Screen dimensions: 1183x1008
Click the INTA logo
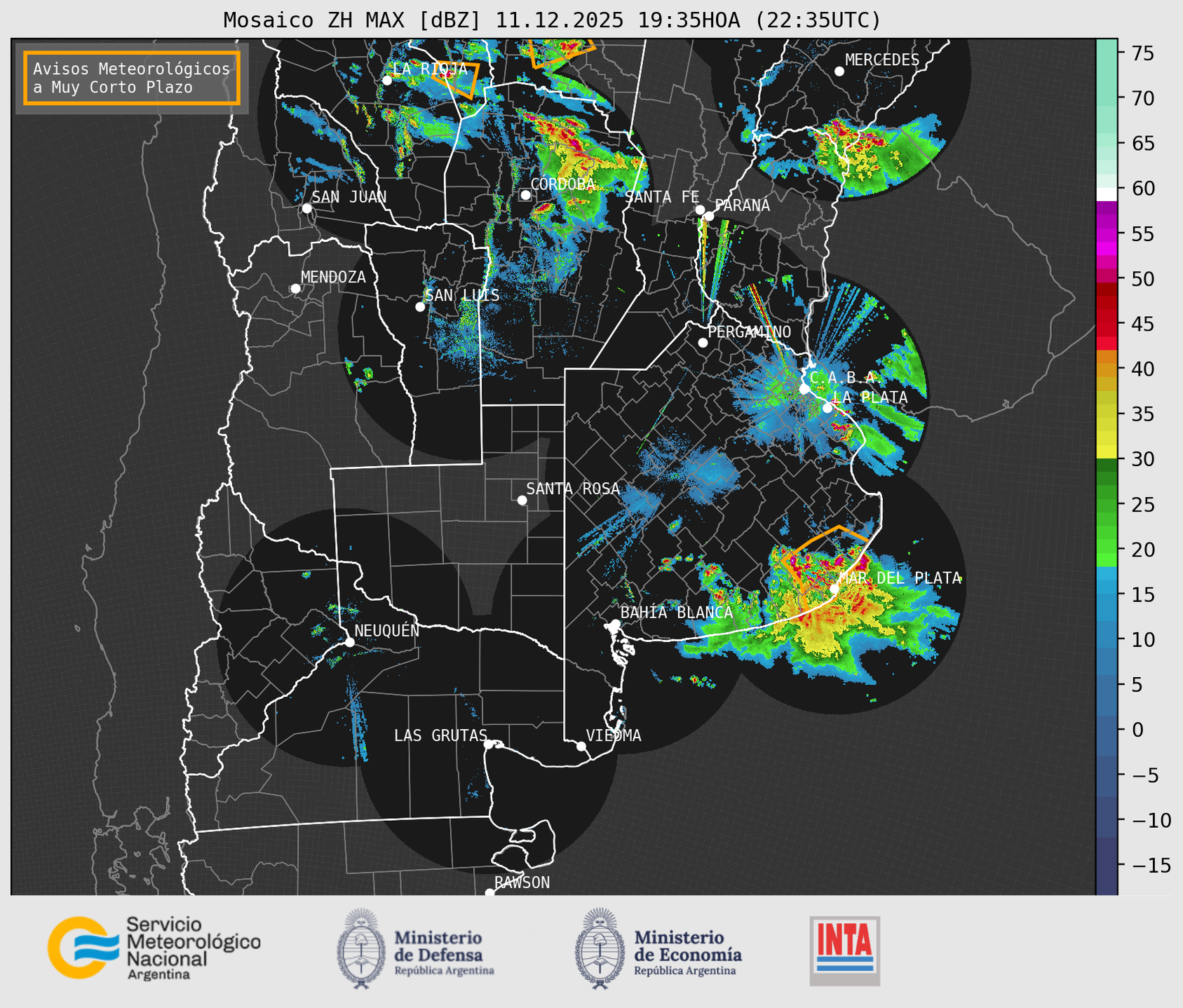(x=845, y=951)
